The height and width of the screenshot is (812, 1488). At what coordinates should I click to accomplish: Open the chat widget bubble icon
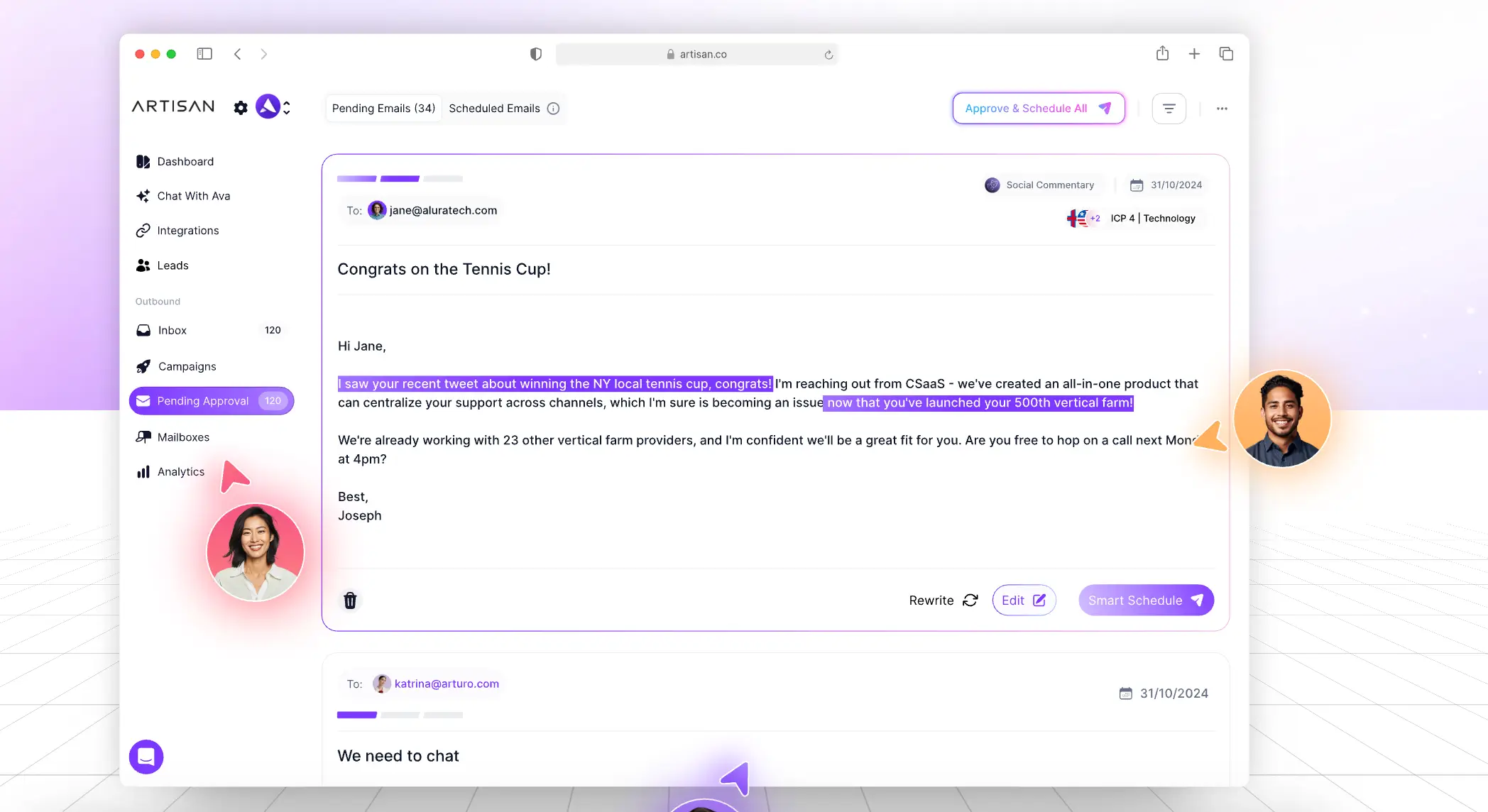pyautogui.click(x=146, y=757)
